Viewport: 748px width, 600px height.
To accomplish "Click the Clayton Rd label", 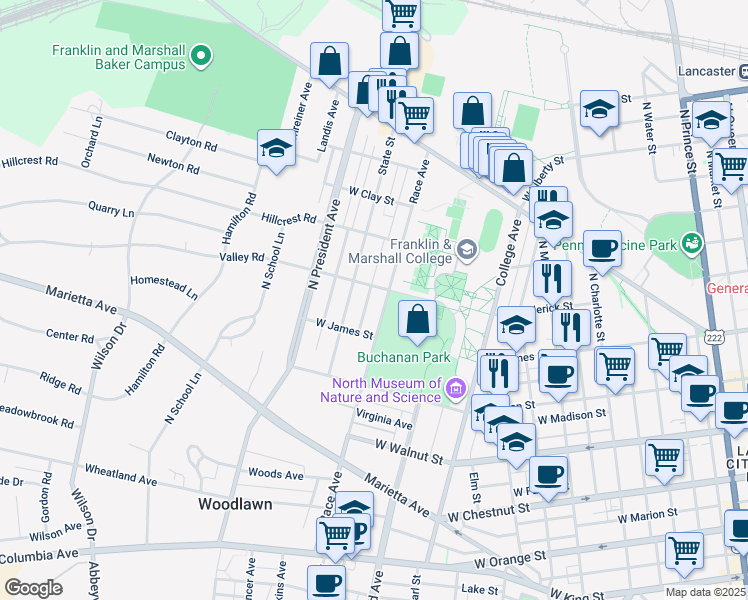I will point(191,141).
